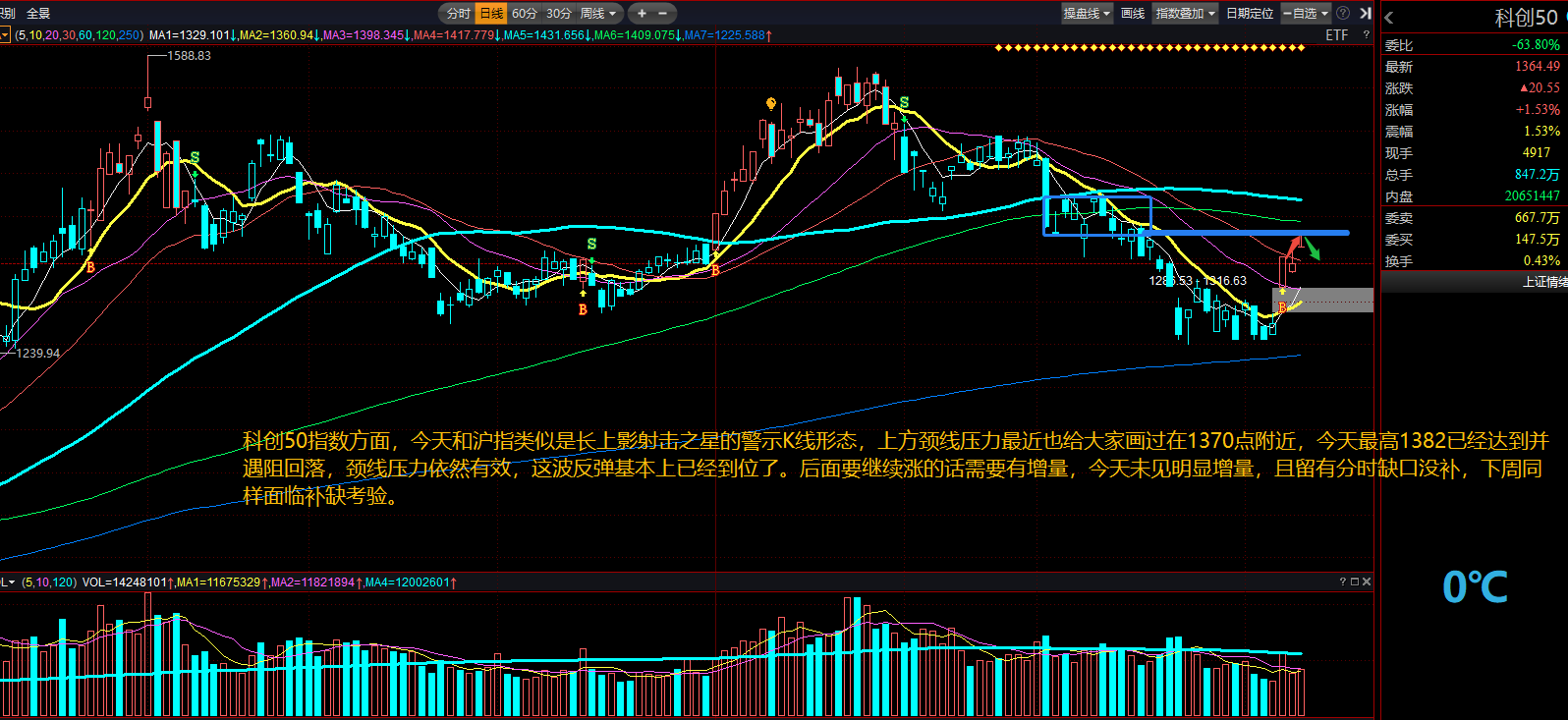Maximize the volume indicator sub-panel
Image resolution: width=1568 pixels, height=720 pixels.
tap(1355, 582)
